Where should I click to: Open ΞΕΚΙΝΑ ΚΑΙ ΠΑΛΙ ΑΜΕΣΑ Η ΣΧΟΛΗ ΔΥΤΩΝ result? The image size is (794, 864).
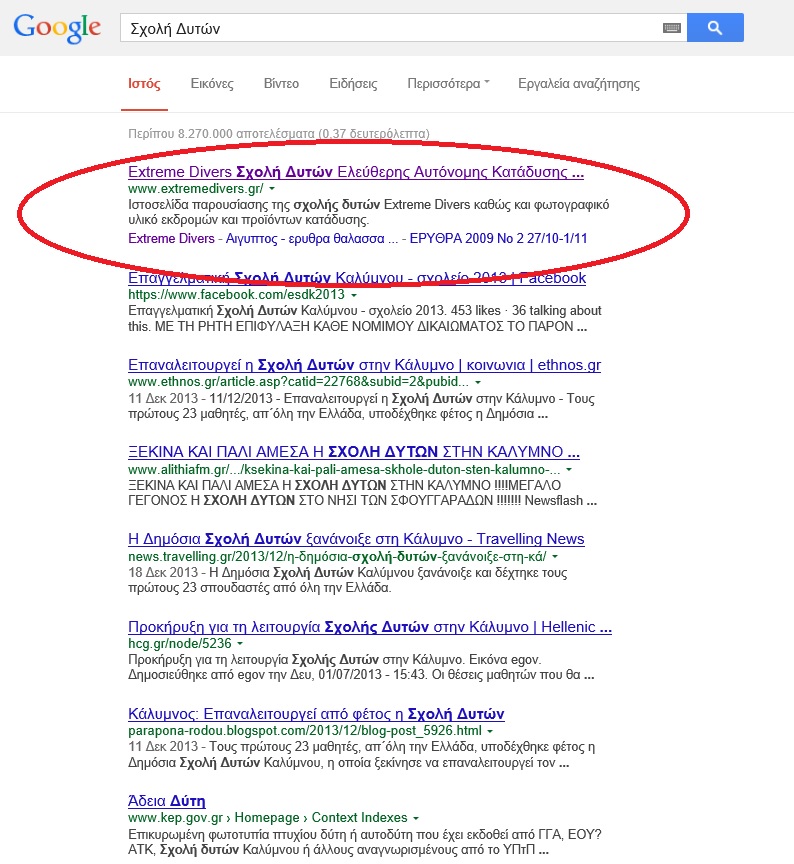point(354,452)
